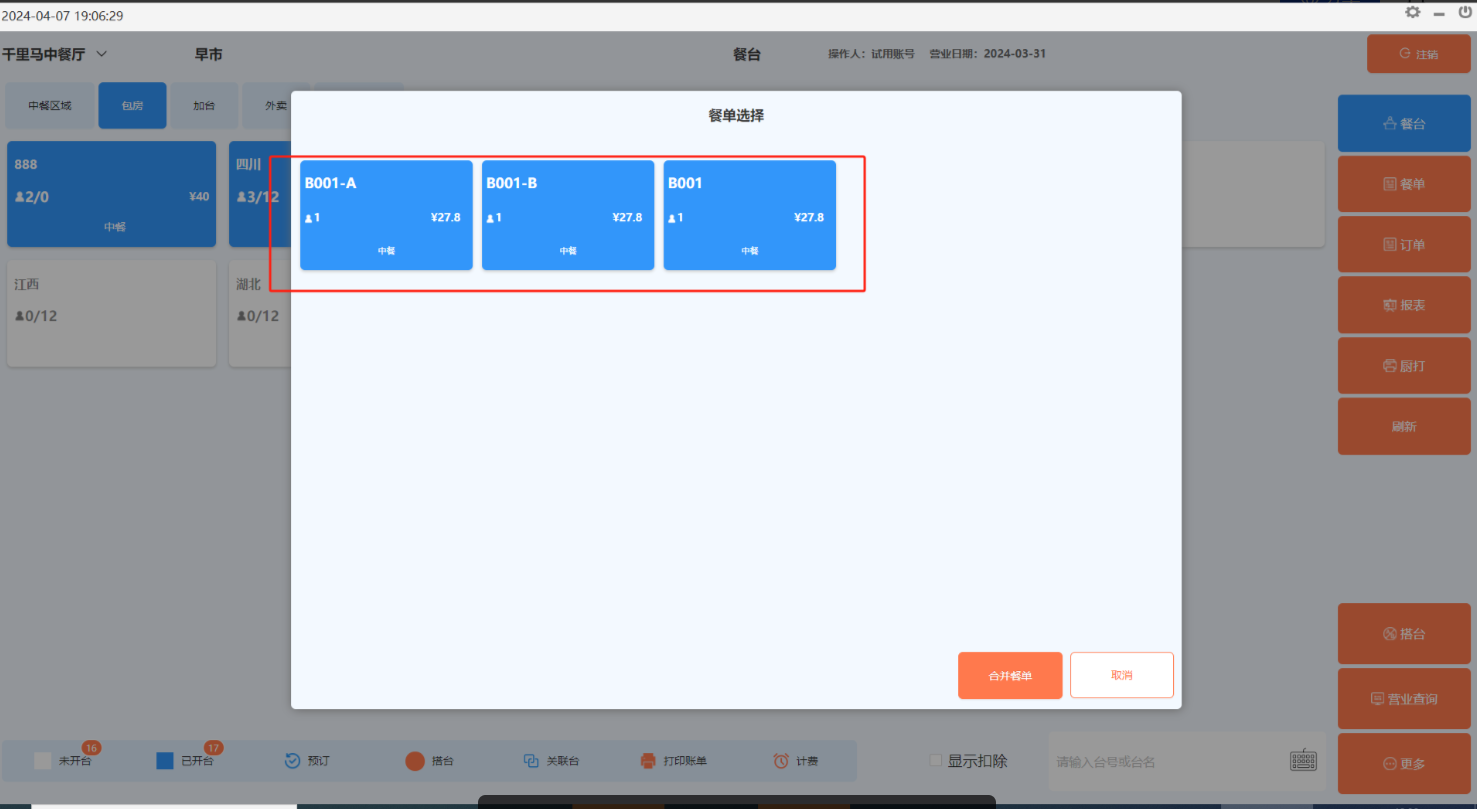Toggle the 未开台 status filter box

coord(42,761)
